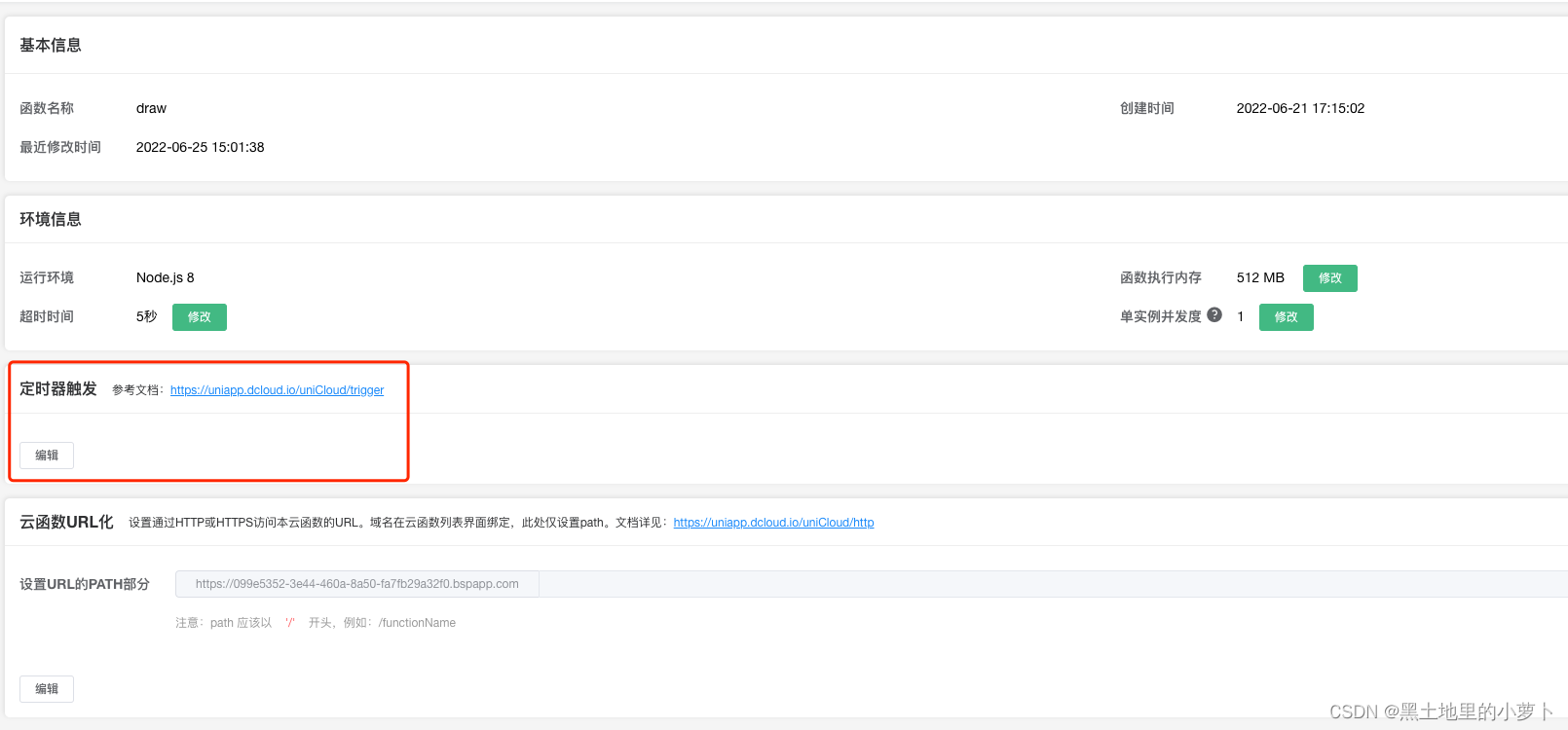This screenshot has width=1568, height=730.
Task: Click the 环境信息 section heading
Action: (51, 219)
